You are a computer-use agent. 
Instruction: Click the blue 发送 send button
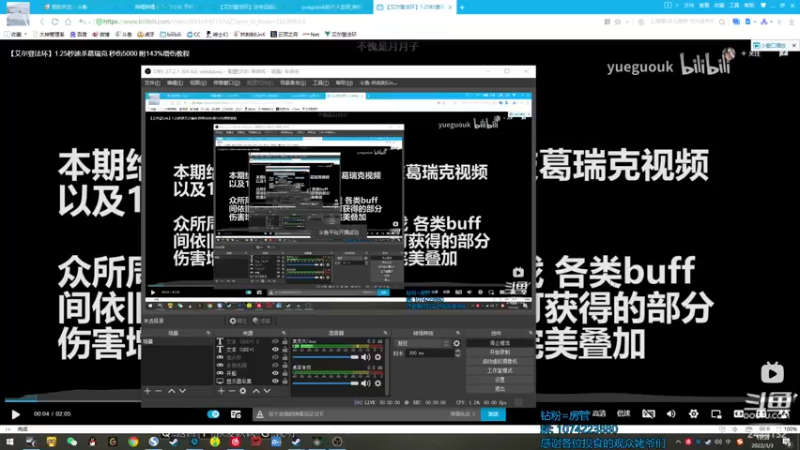(493, 414)
